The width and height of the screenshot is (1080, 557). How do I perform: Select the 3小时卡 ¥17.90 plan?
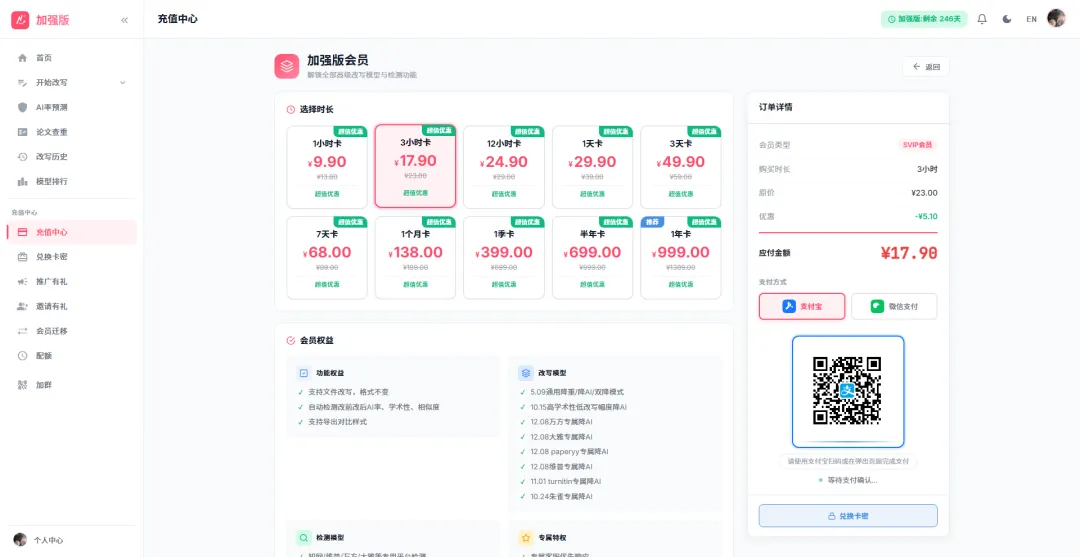(x=415, y=166)
